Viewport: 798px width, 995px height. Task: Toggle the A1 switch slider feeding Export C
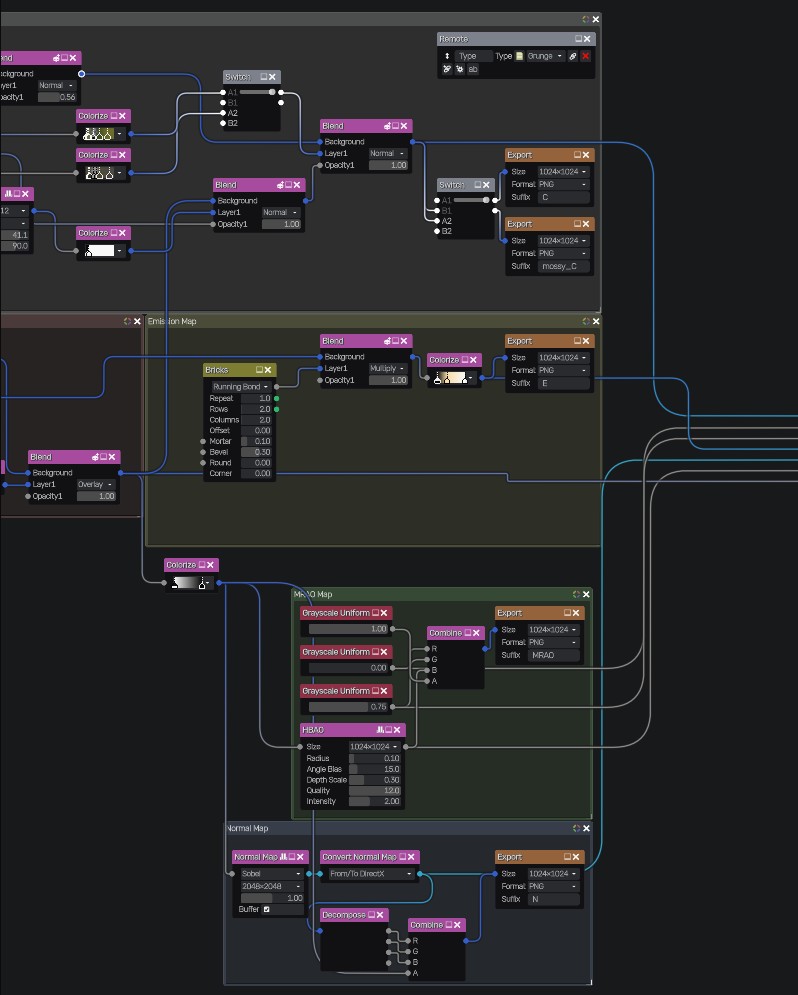(471, 200)
